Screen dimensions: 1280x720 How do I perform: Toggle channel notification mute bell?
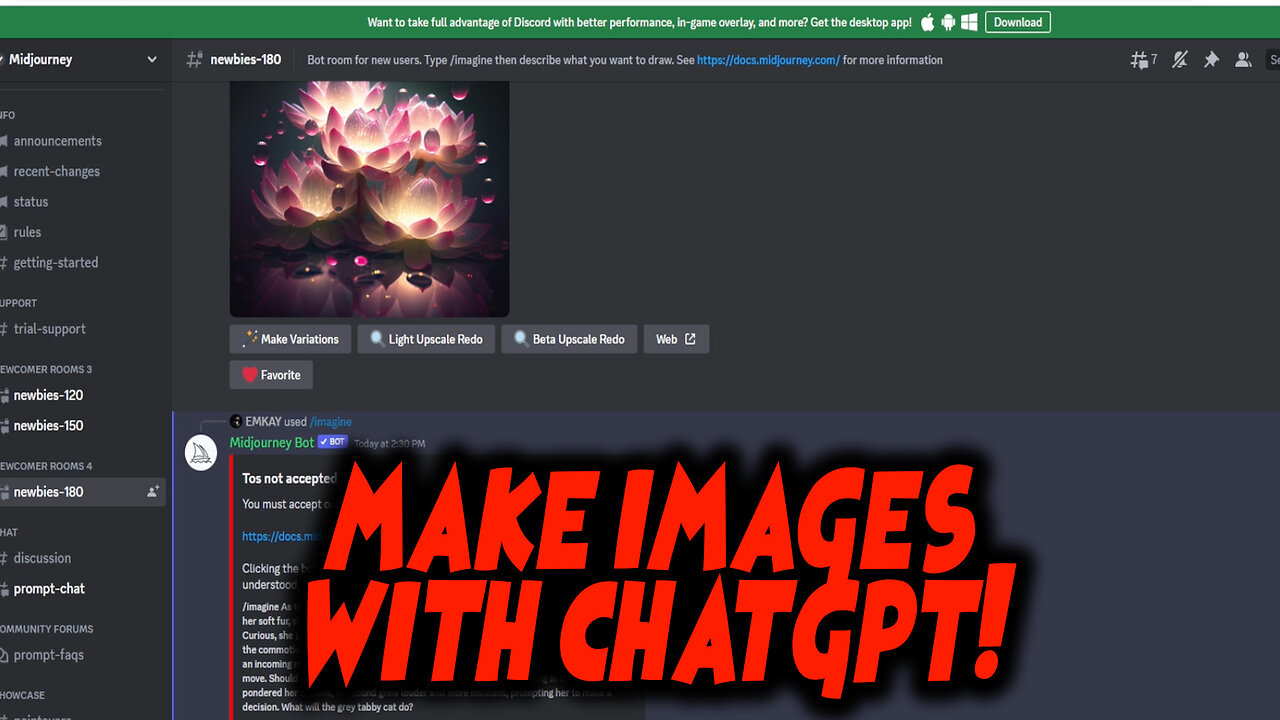1180,60
